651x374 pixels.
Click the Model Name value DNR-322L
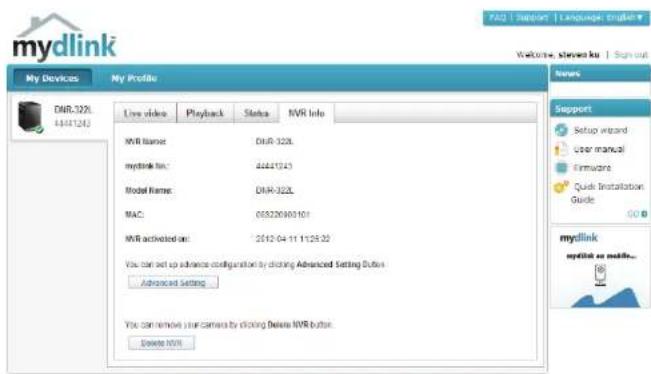tap(274, 191)
